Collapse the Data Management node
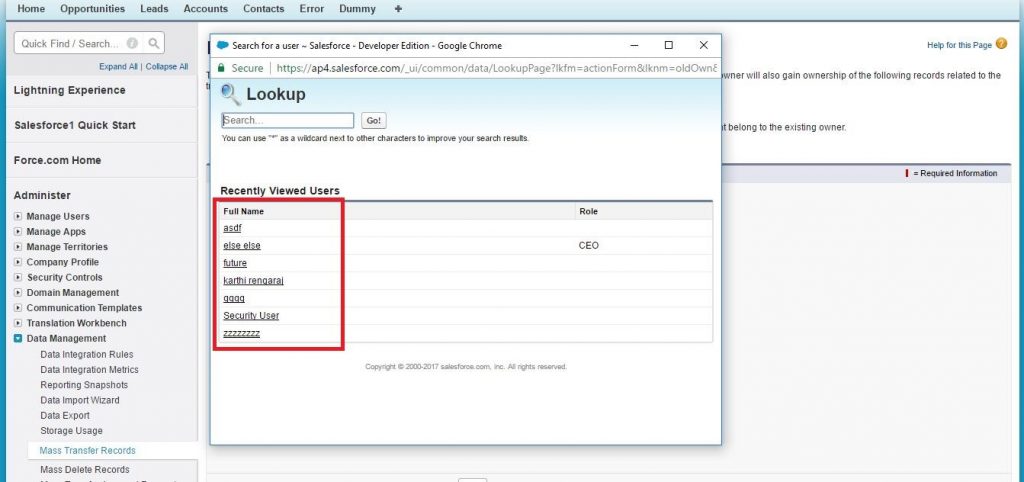 click(x=18, y=338)
